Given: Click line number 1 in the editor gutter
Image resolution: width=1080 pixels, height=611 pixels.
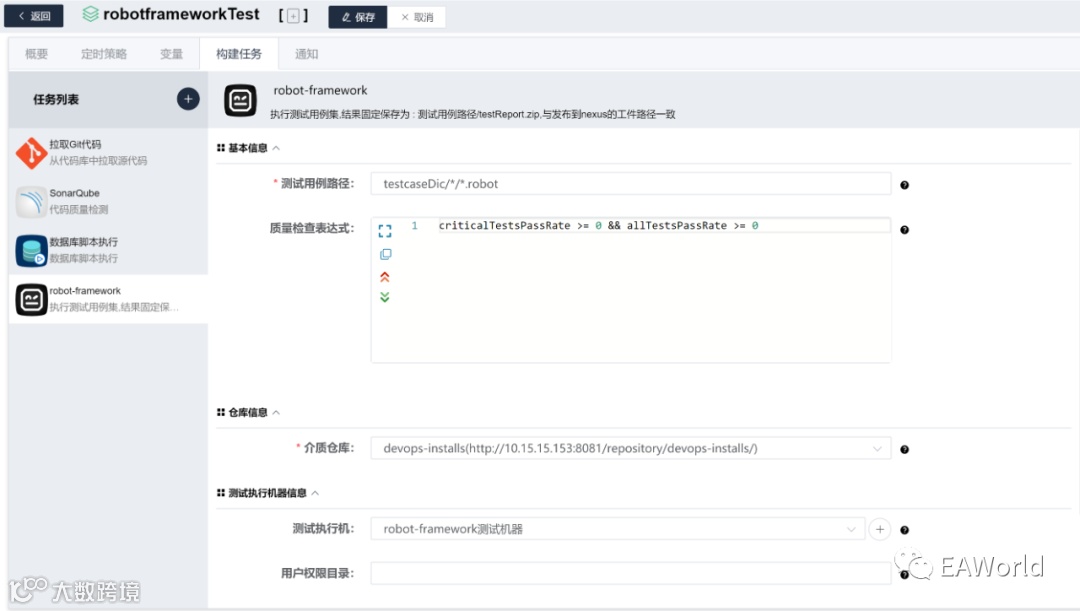Looking at the screenshot, I should click(415, 225).
